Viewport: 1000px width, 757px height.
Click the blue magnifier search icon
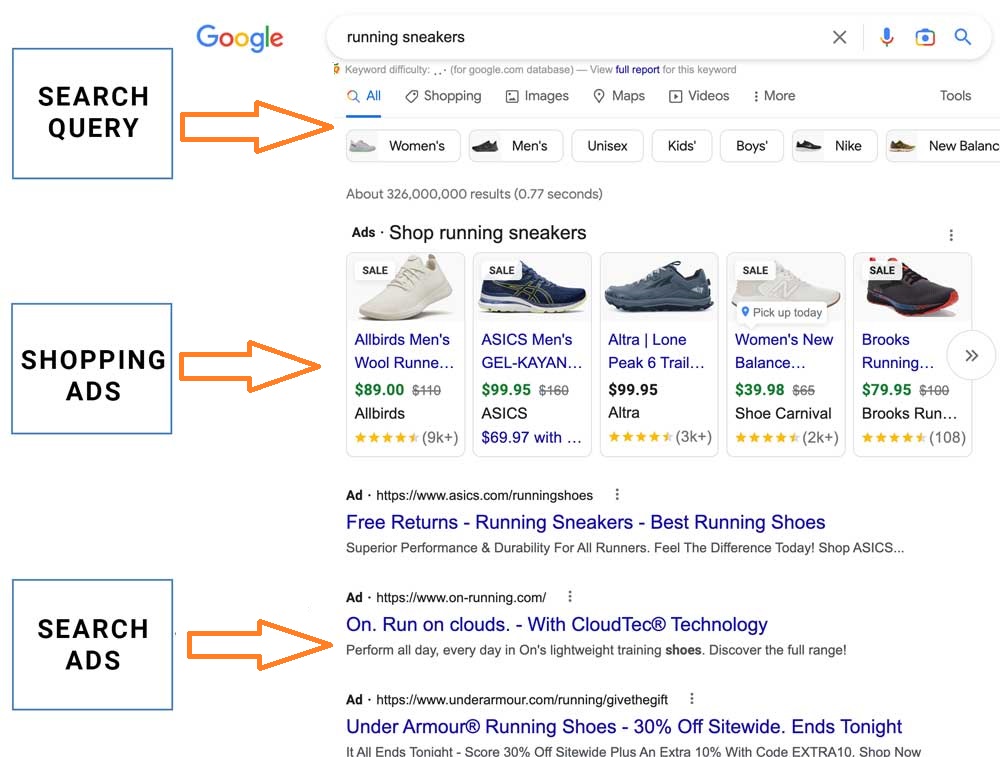coord(962,37)
